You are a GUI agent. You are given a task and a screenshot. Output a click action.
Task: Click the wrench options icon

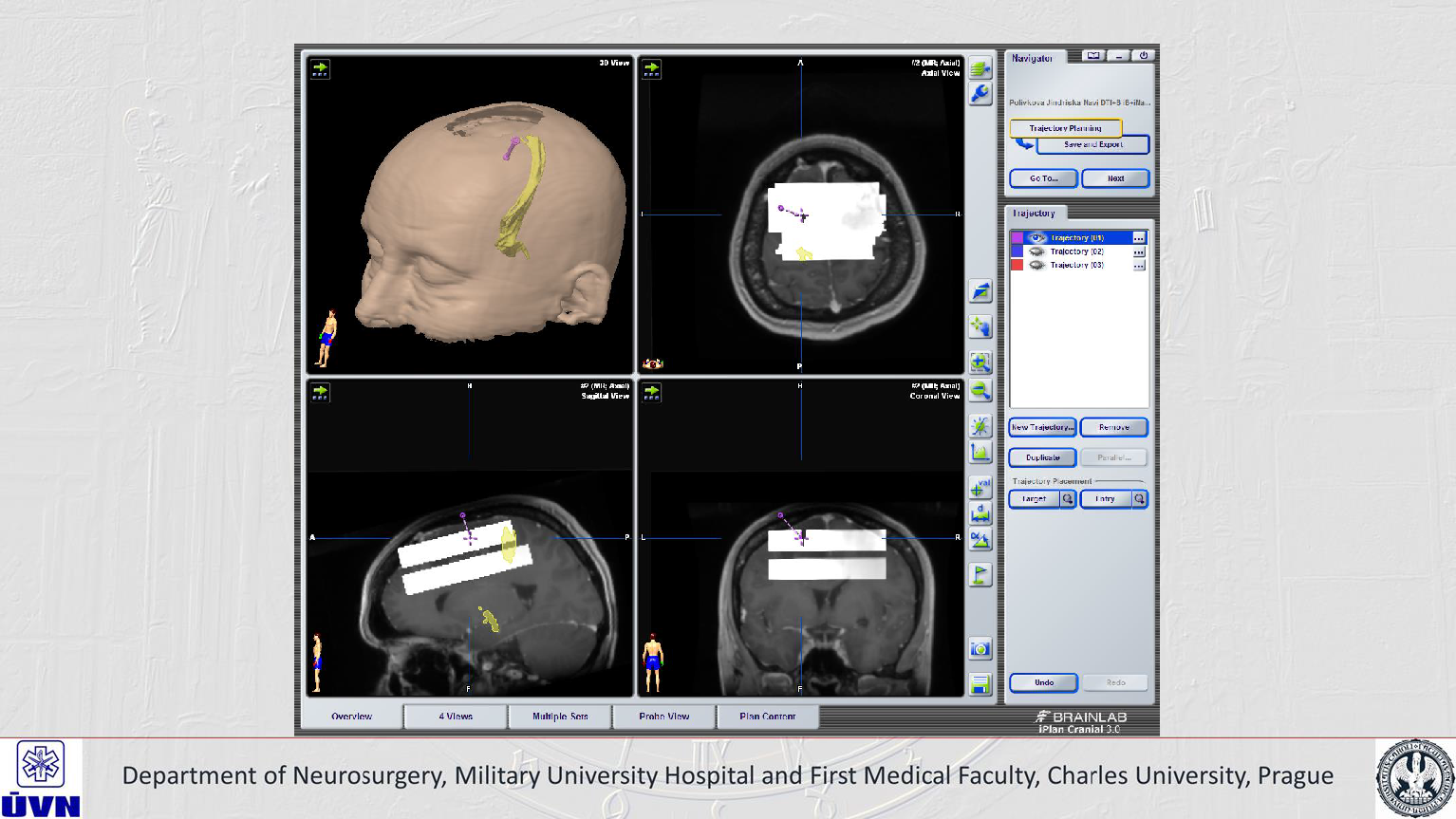coord(980,93)
